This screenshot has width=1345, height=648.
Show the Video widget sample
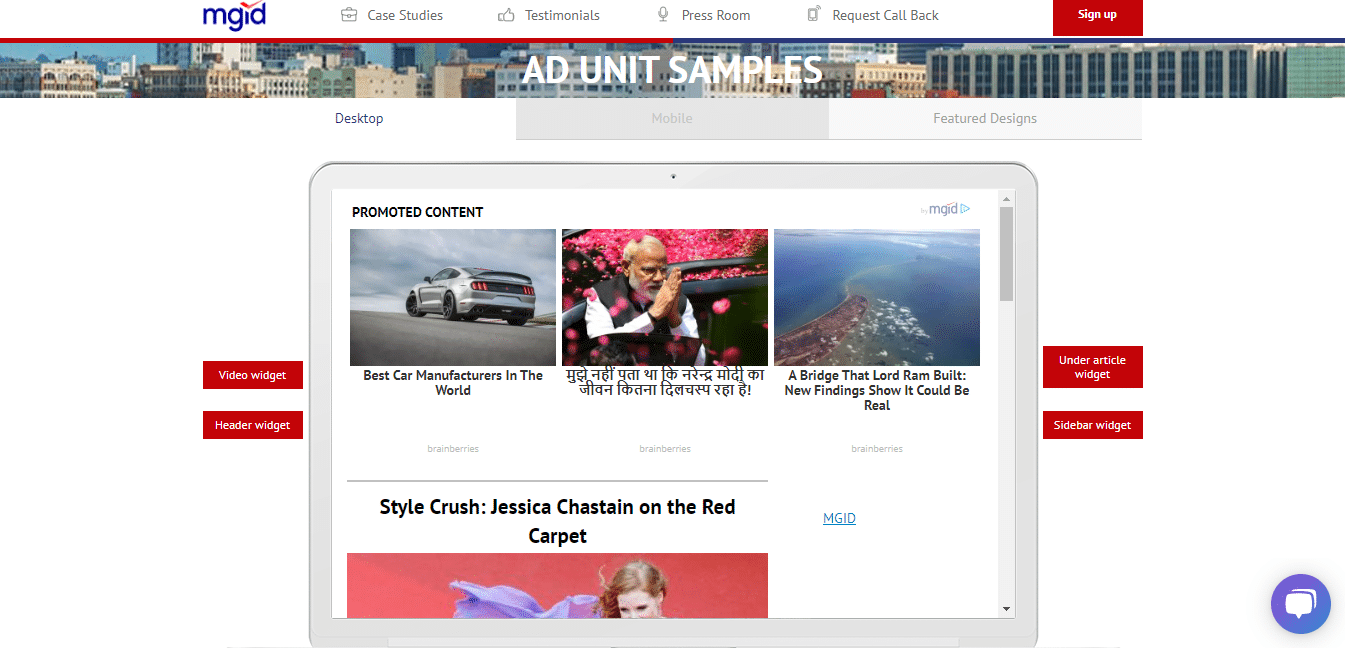(253, 375)
